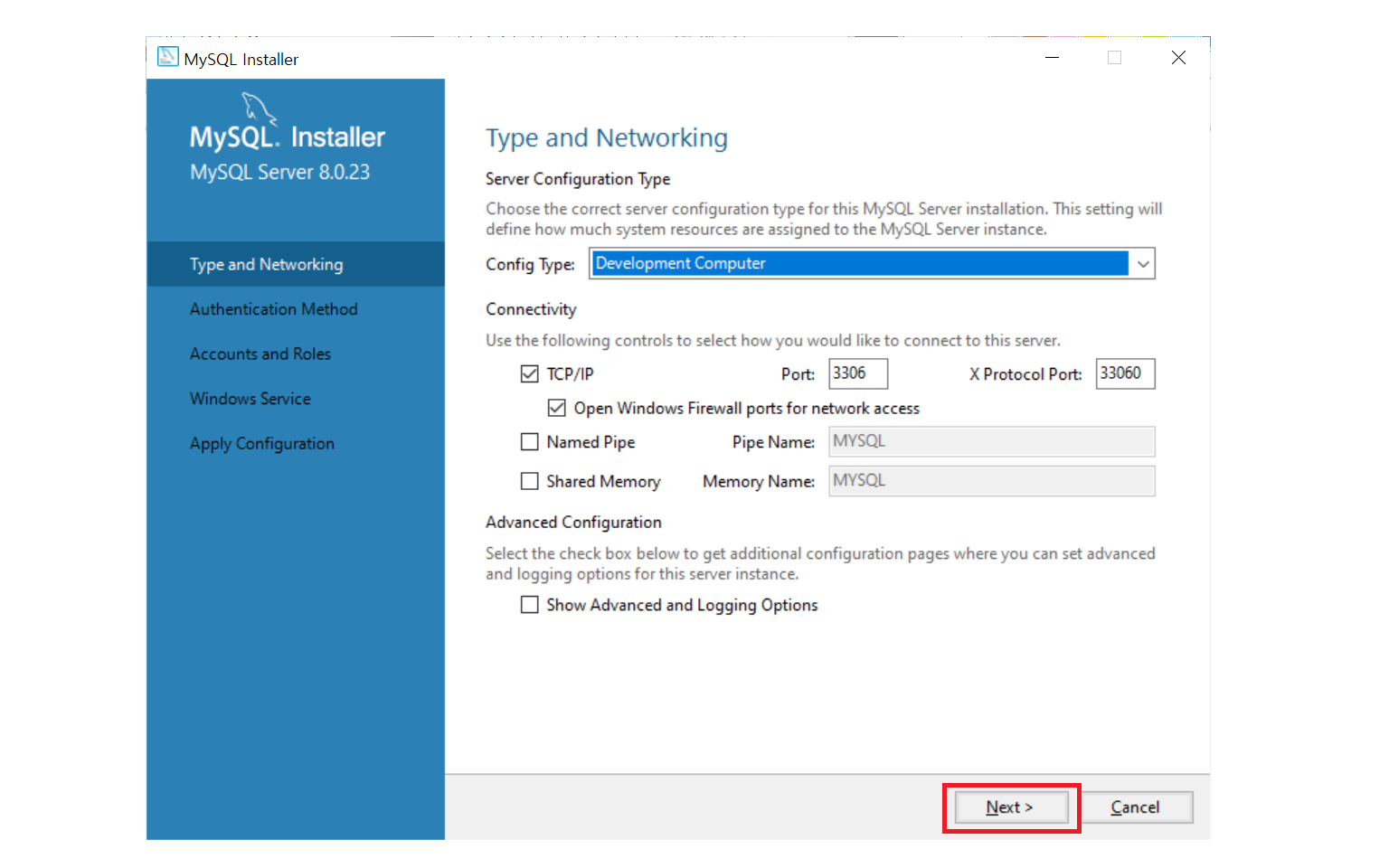The image size is (1389, 868).
Task: Expand the Config Type dropdown arrow
Action: point(1143,264)
